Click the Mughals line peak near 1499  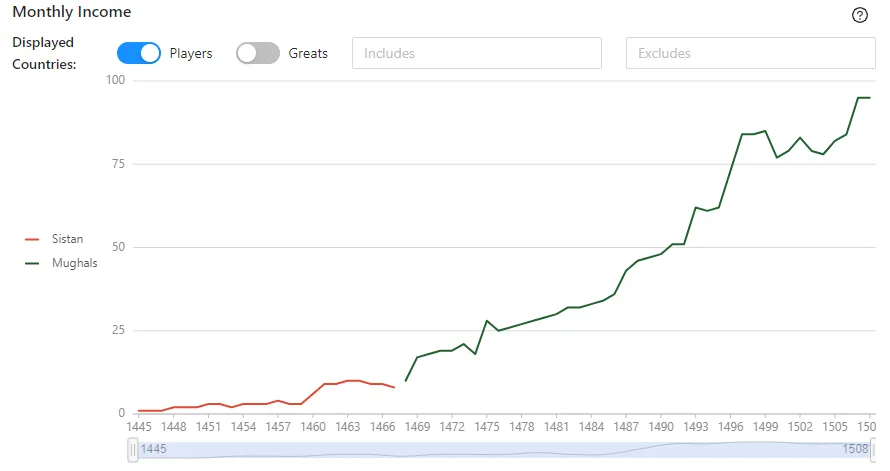(765, 131)
